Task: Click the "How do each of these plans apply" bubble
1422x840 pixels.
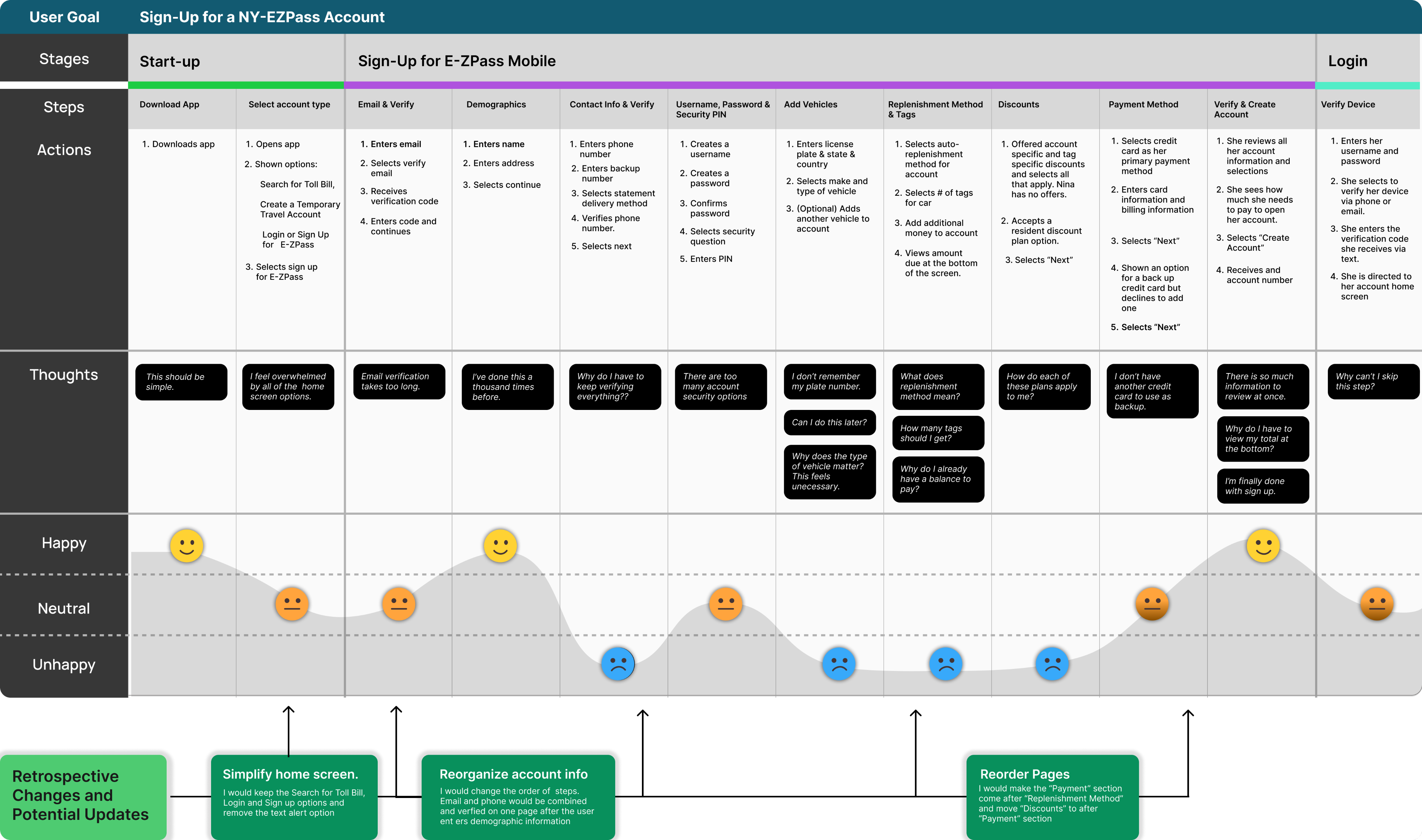Action: pyautogui.click(x=1044, y=387)
